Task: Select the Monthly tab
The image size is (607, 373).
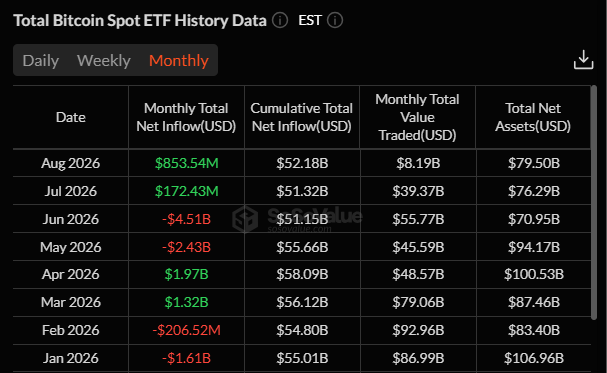Action: 179,60
